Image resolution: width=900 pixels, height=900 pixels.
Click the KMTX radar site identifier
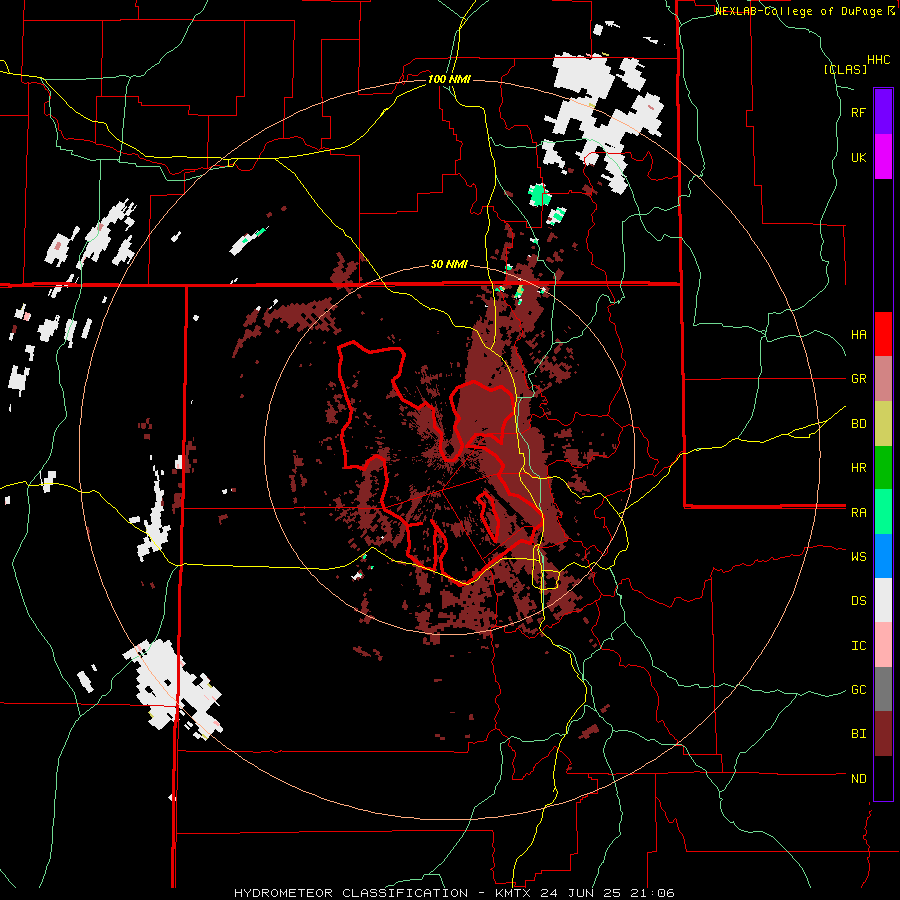pyautogui.click(x=514, y=893)
